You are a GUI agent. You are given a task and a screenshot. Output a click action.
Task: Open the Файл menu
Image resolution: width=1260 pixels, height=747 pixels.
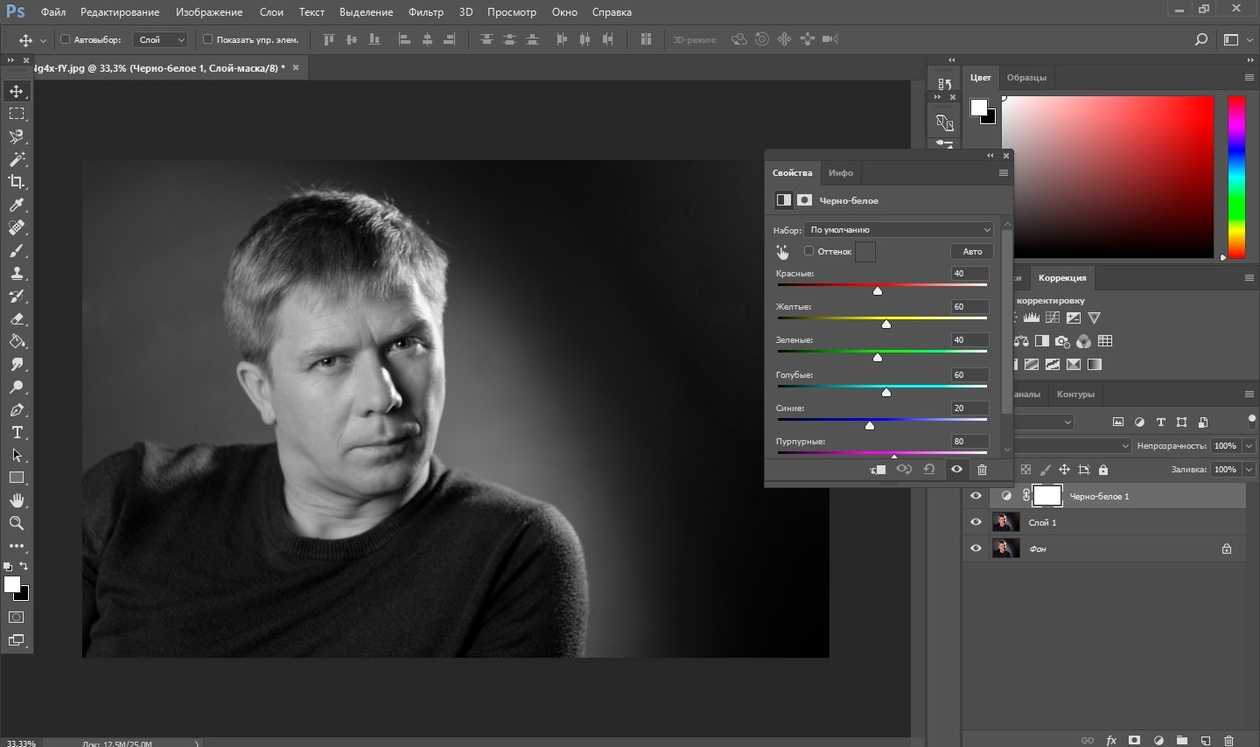[54, 12]
